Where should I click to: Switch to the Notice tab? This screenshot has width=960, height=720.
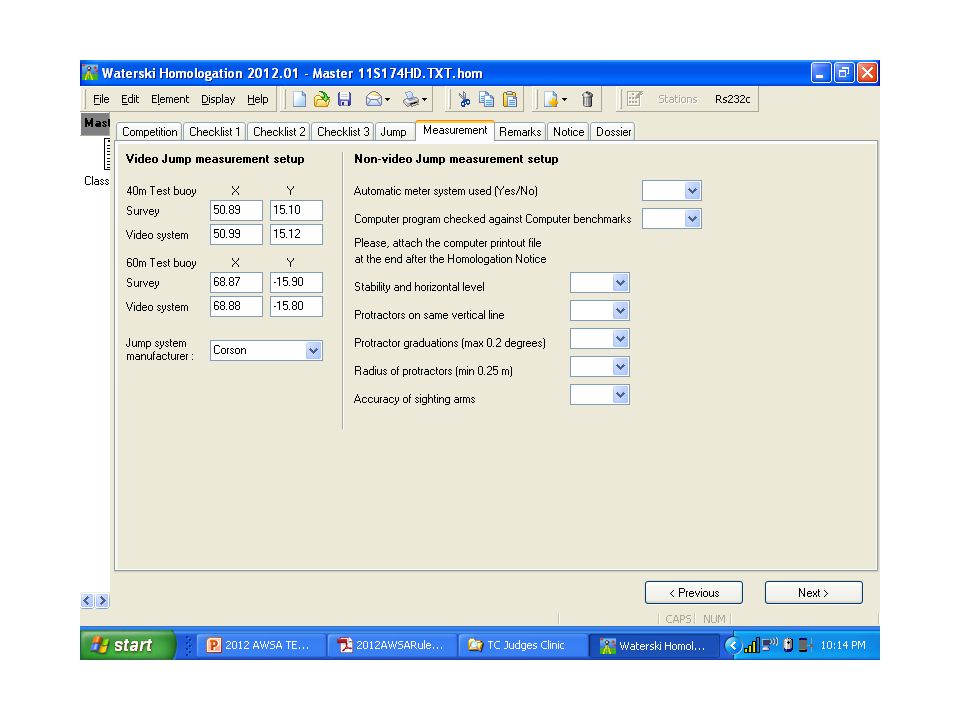(x=568, y=132)
